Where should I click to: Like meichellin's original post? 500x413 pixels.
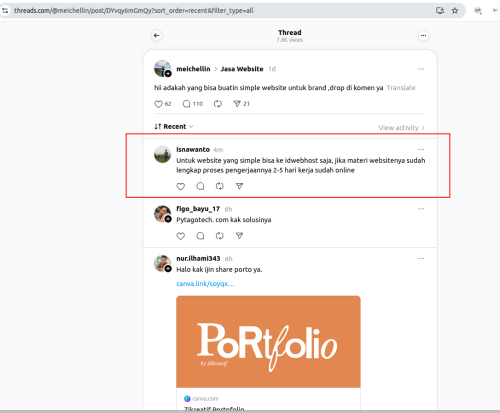(158, 104)
